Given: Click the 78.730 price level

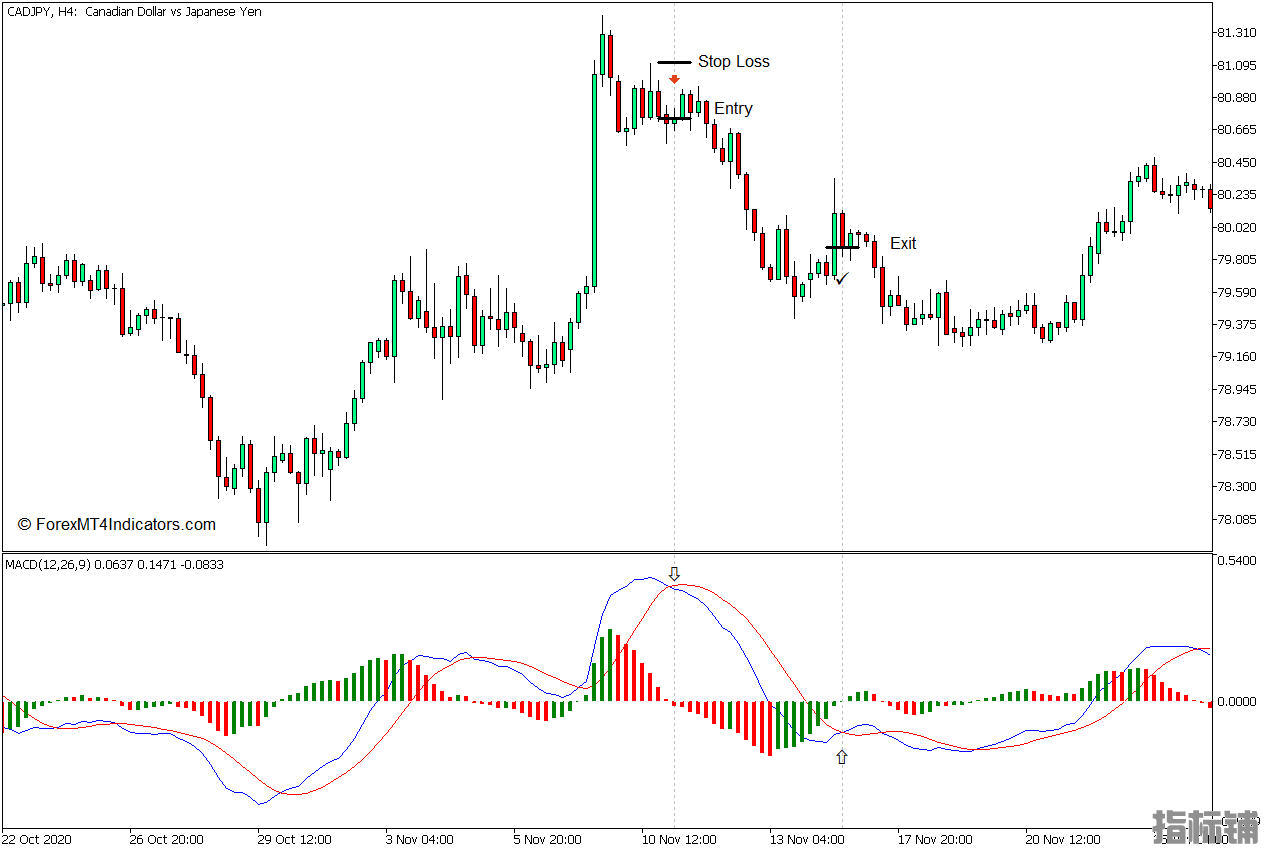Looking at the screenshot, I should click(1237, 422).
